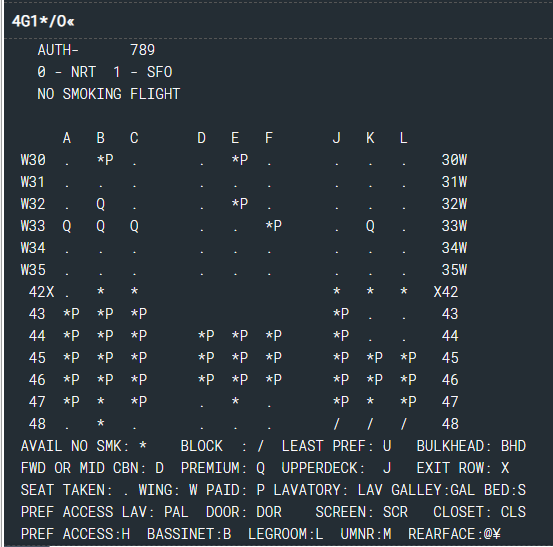Click blocked seat 48J
This screenshot has height=547, width=553.
pyautogui.click(x=336, y=424)
